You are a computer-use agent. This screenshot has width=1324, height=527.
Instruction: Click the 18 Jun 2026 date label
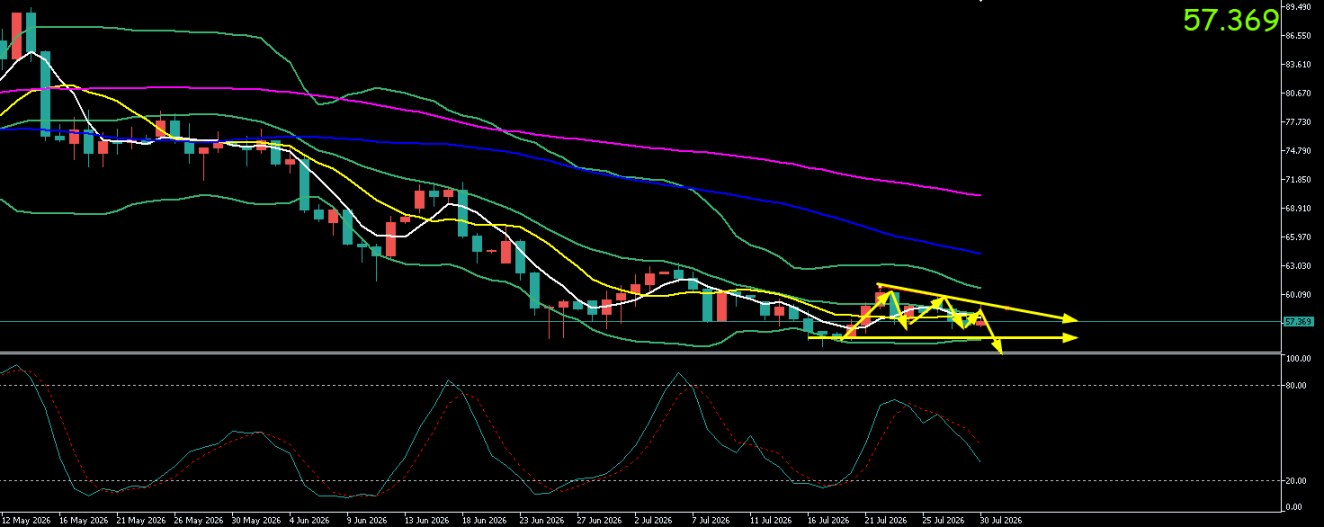tap(486, 521)
